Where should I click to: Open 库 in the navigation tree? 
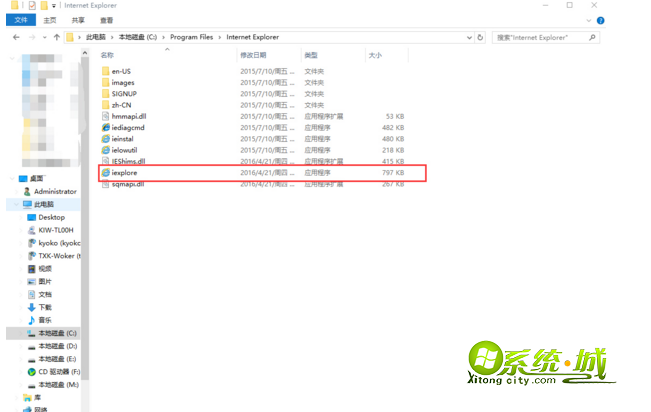click(x=37, y=397)
